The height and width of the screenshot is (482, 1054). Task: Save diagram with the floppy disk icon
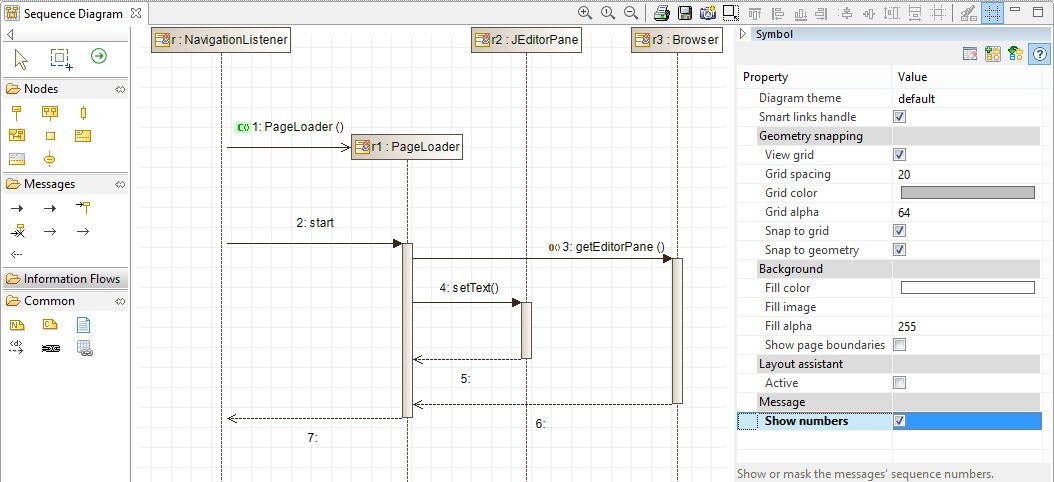[x=684, y=13]
